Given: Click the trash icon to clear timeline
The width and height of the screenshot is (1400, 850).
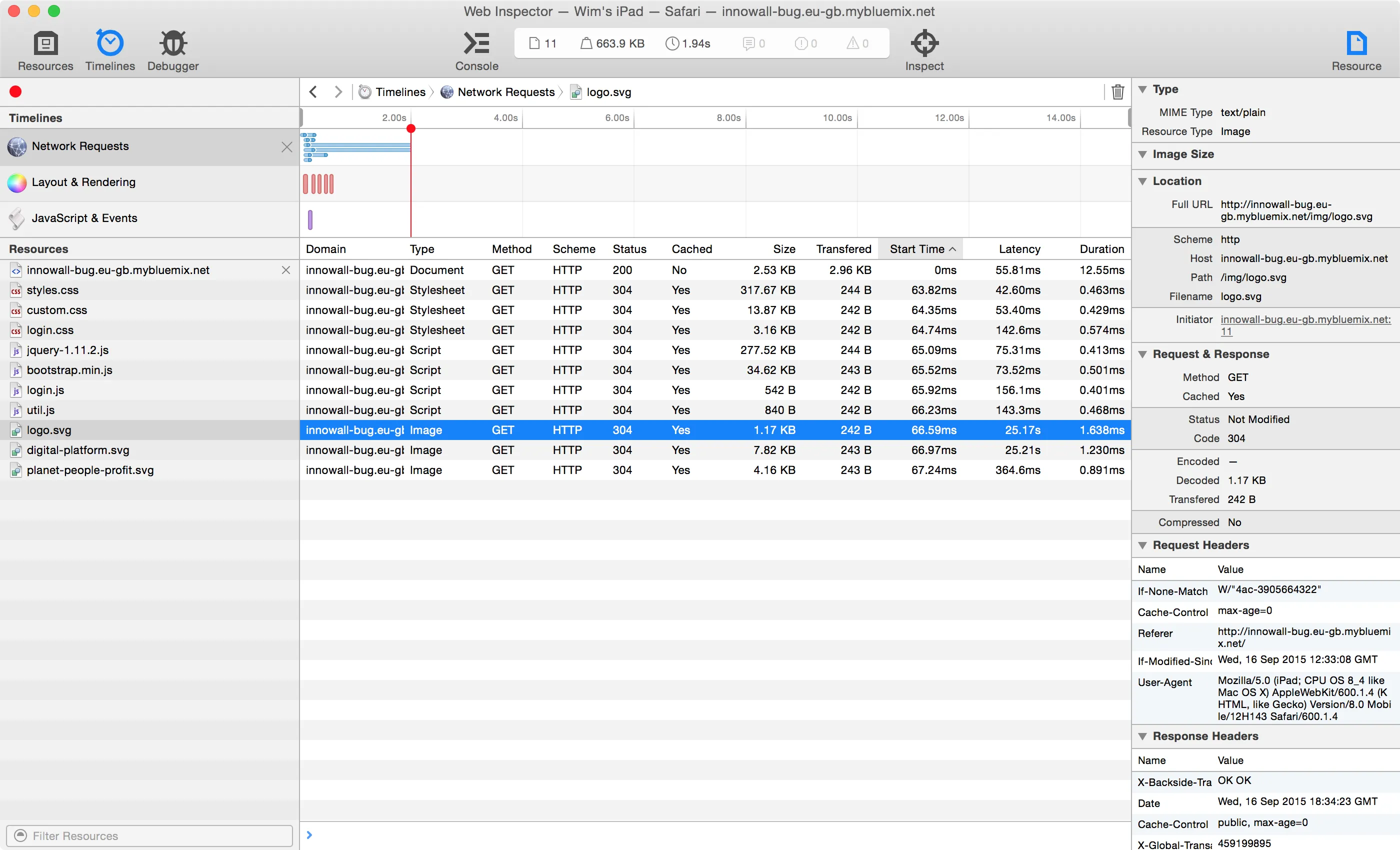Looking at the screenshot, I should point(1117,91).
